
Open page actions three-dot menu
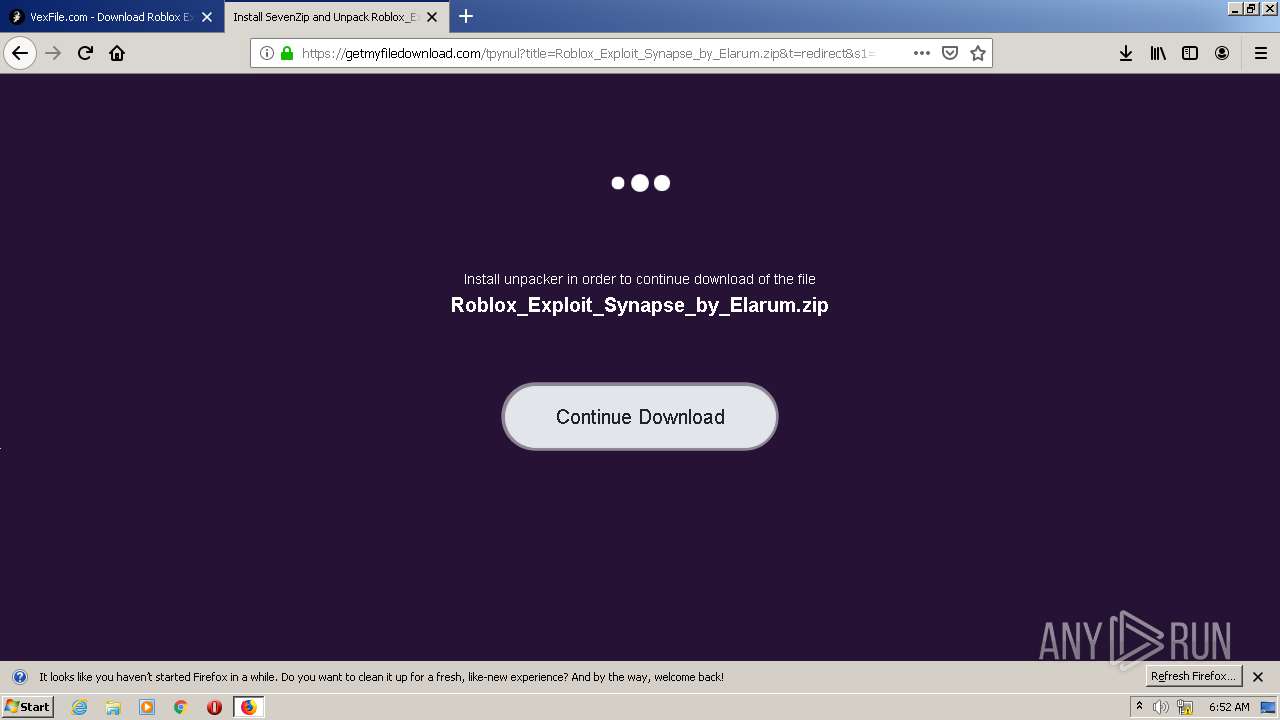pos(921,53)
